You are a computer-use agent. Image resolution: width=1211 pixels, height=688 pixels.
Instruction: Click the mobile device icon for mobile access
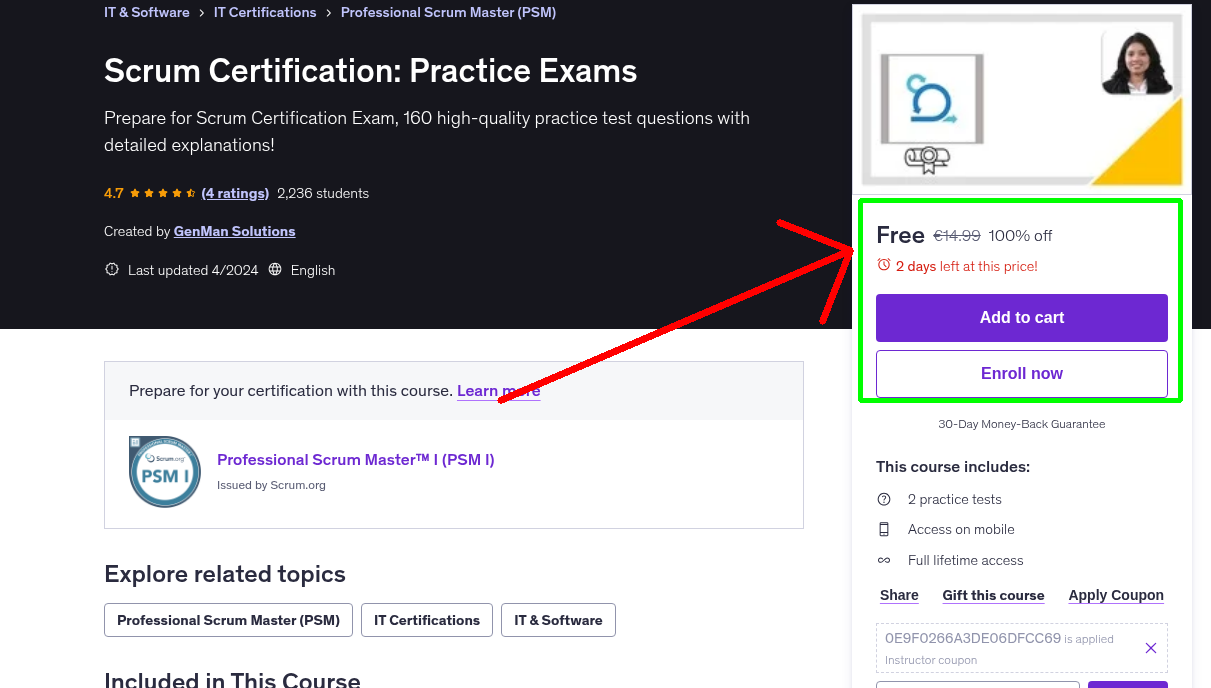(x=884, y=529)
